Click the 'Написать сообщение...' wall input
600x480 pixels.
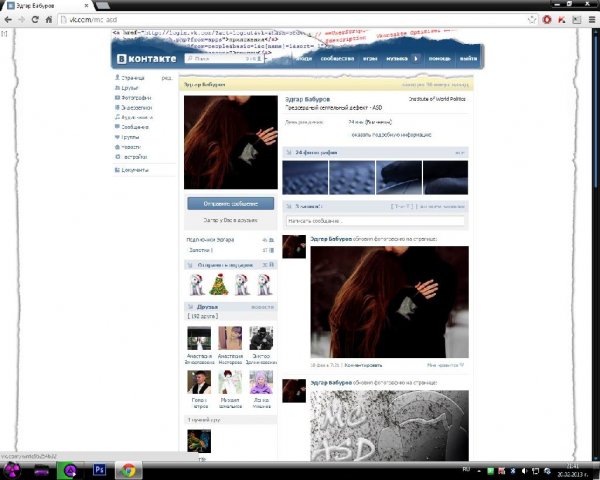(375, 221)
